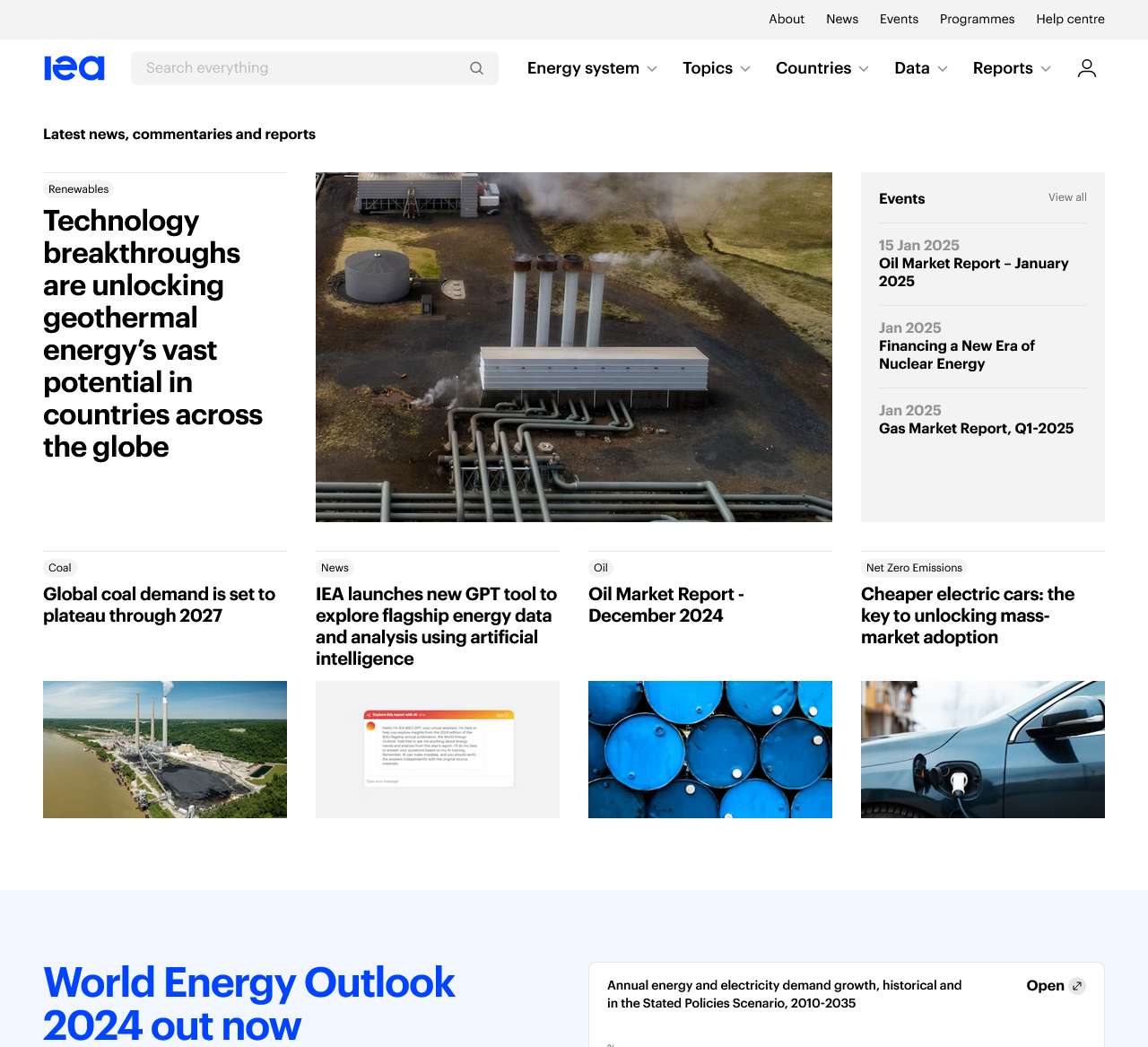The image size is (1148, 1047).
Task: Expand the Countries menu chevron
Action: [x=864, y=68]
